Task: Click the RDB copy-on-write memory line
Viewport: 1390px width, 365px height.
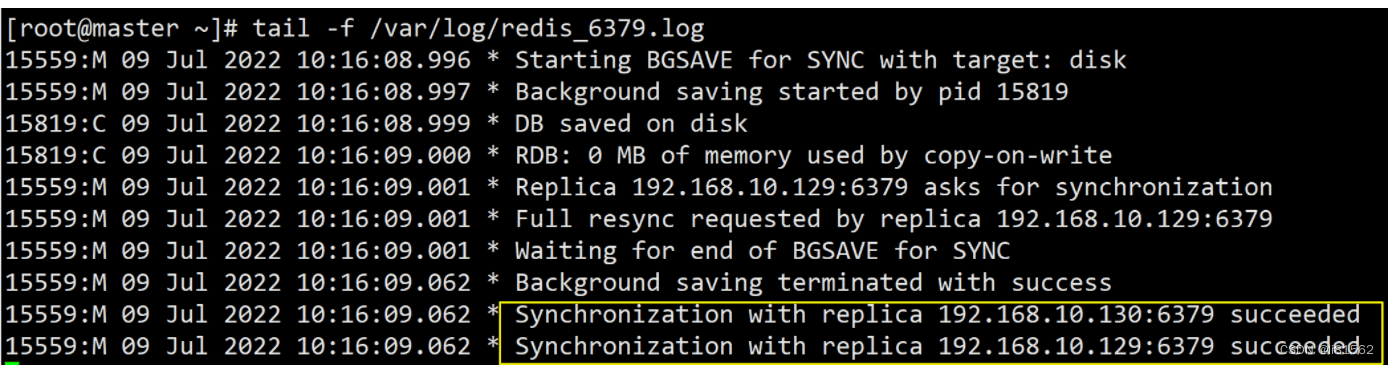Action: (x=558, y=156)
